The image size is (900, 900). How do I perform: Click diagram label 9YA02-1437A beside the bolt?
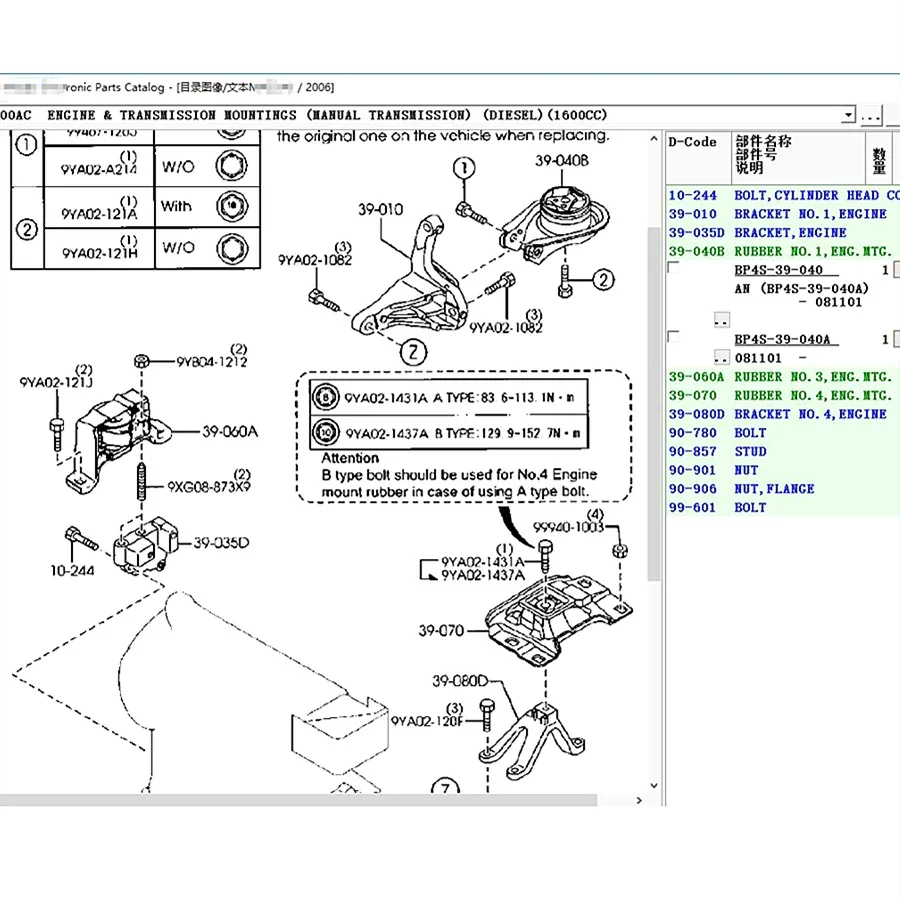[x=482, y=575]
